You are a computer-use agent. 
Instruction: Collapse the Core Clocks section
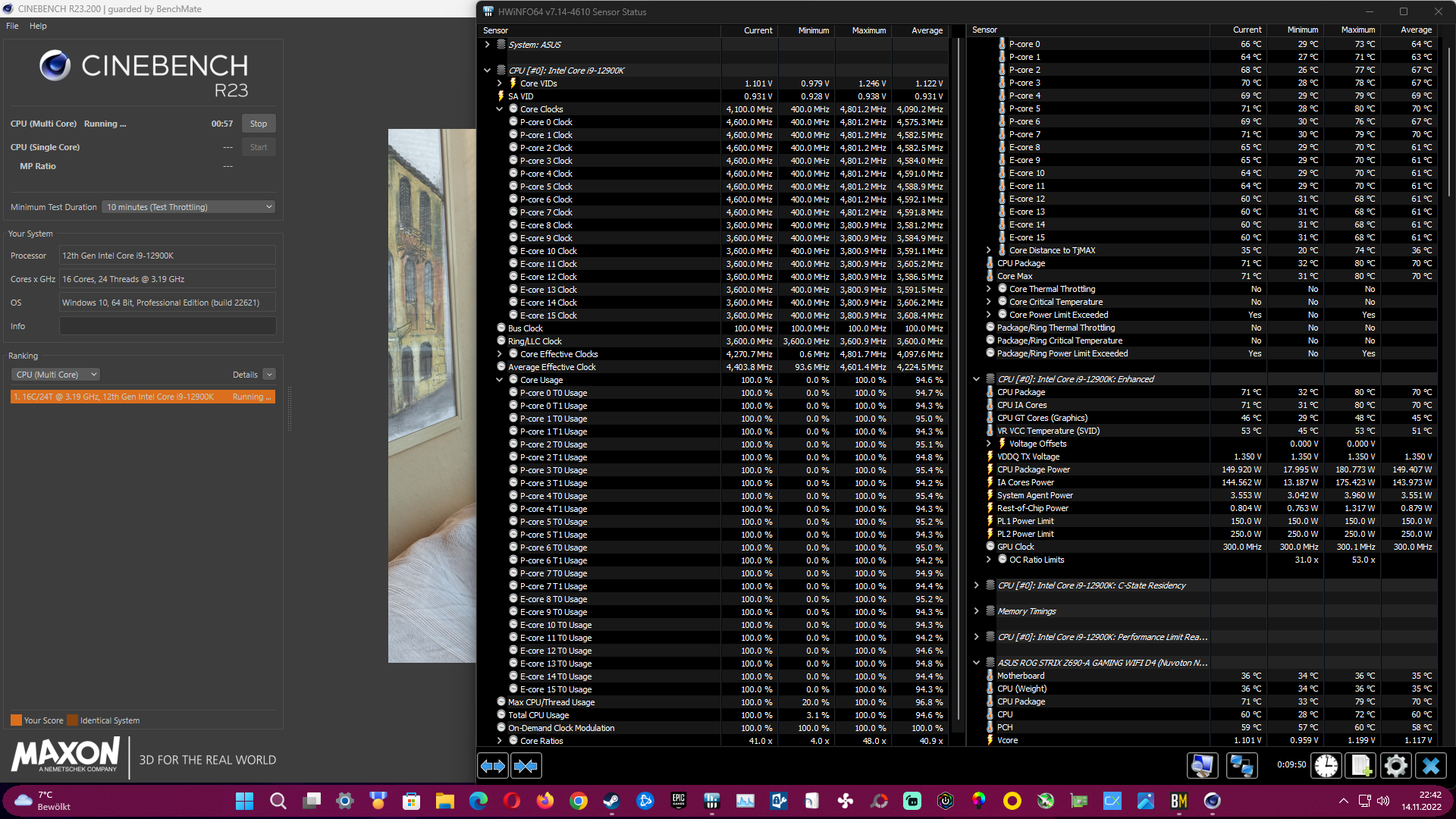tap(500, 108)
